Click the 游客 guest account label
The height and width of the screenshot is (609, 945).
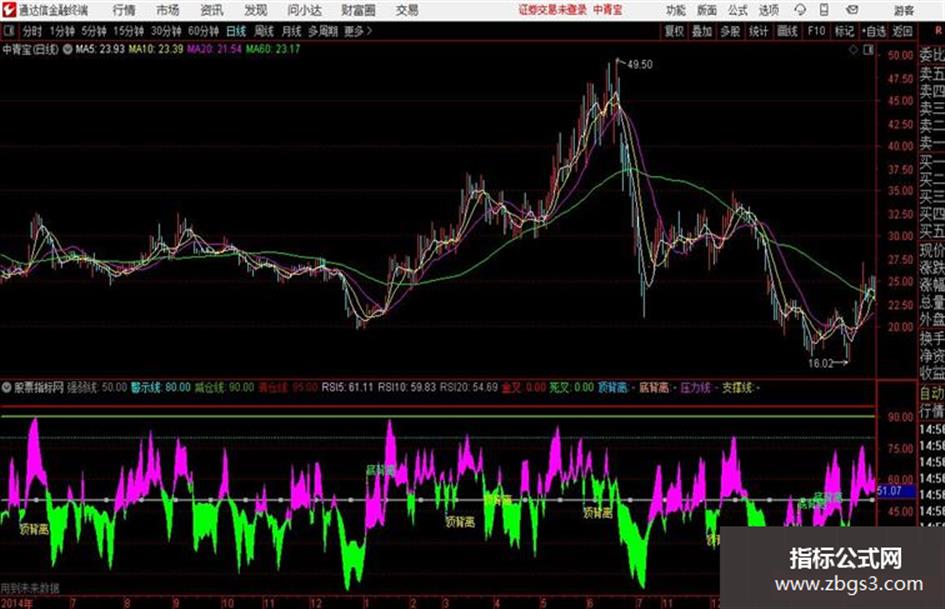[903, 10]
